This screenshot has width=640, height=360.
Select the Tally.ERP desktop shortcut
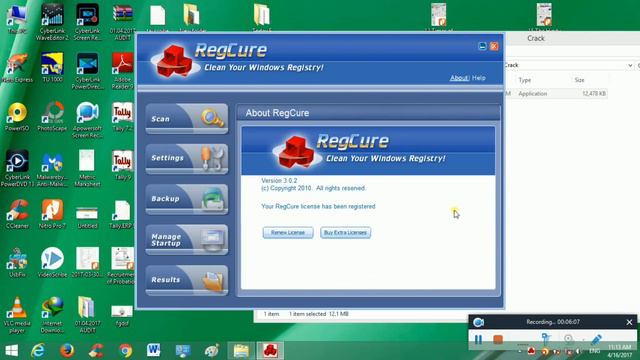[122, 214]
